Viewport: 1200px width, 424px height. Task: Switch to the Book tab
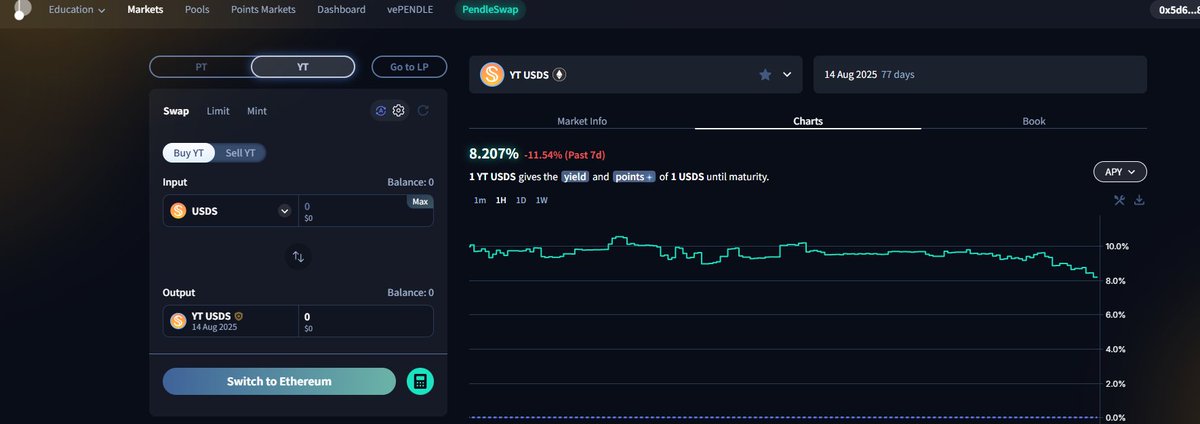[1034, 121]
